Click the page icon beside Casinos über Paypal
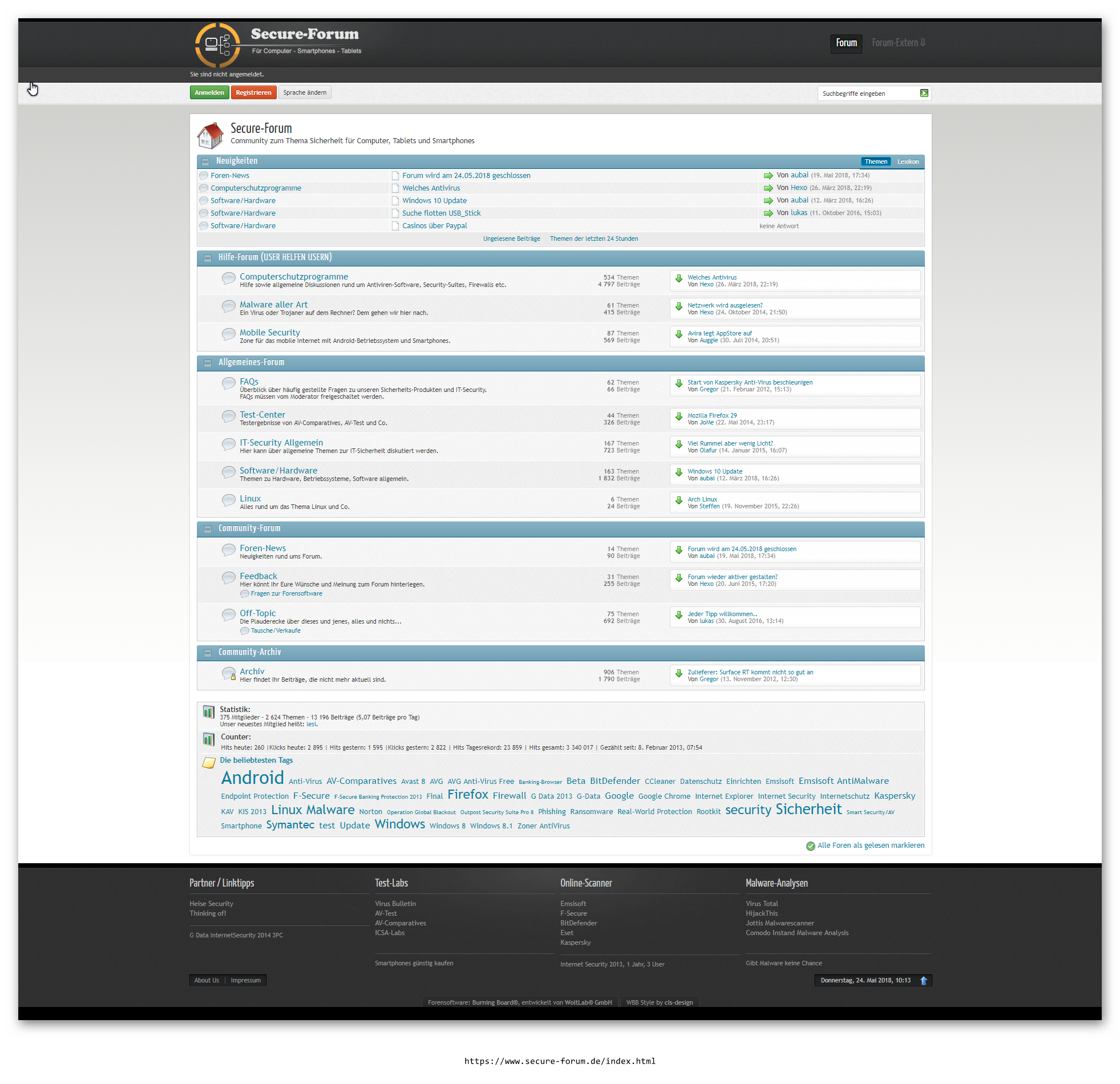Viewport: 1120px width, 1084px height. pyautogui.click(x=395, y=226)
